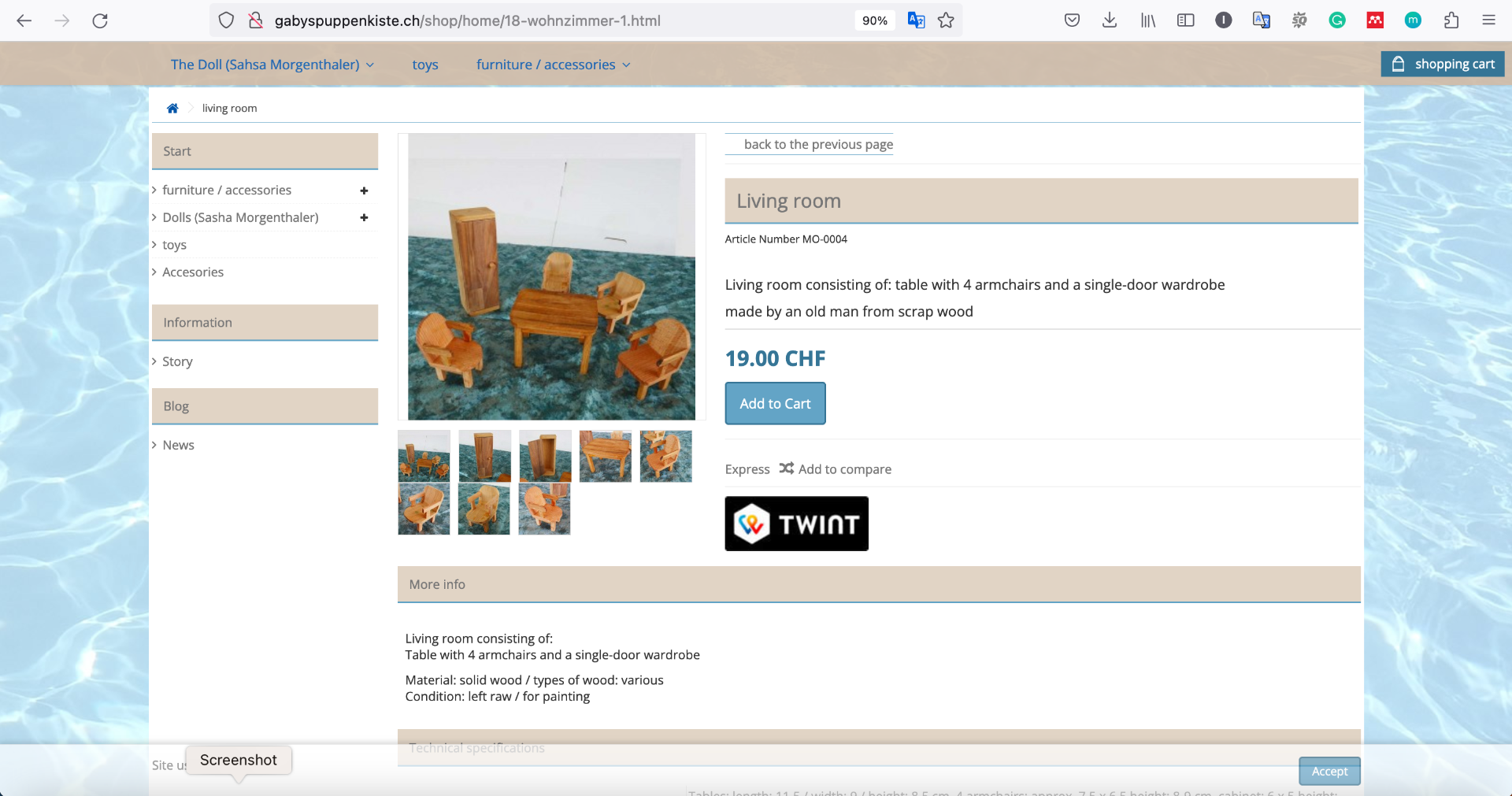Expand the sidebar furniture / accessories plus
The height and width of the screenshot is (796, 1512).
364,191
